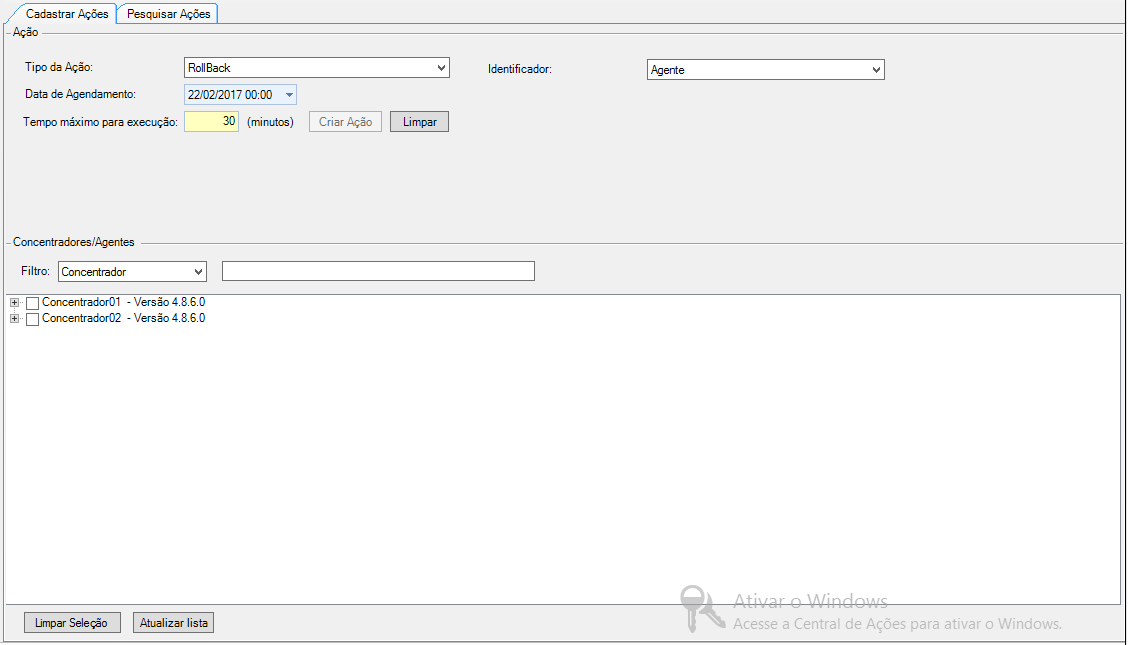The width and height of the screenshot is (1128, 645).
Task: Click the Atualizar lista button
Action: [x=173, y=623]
